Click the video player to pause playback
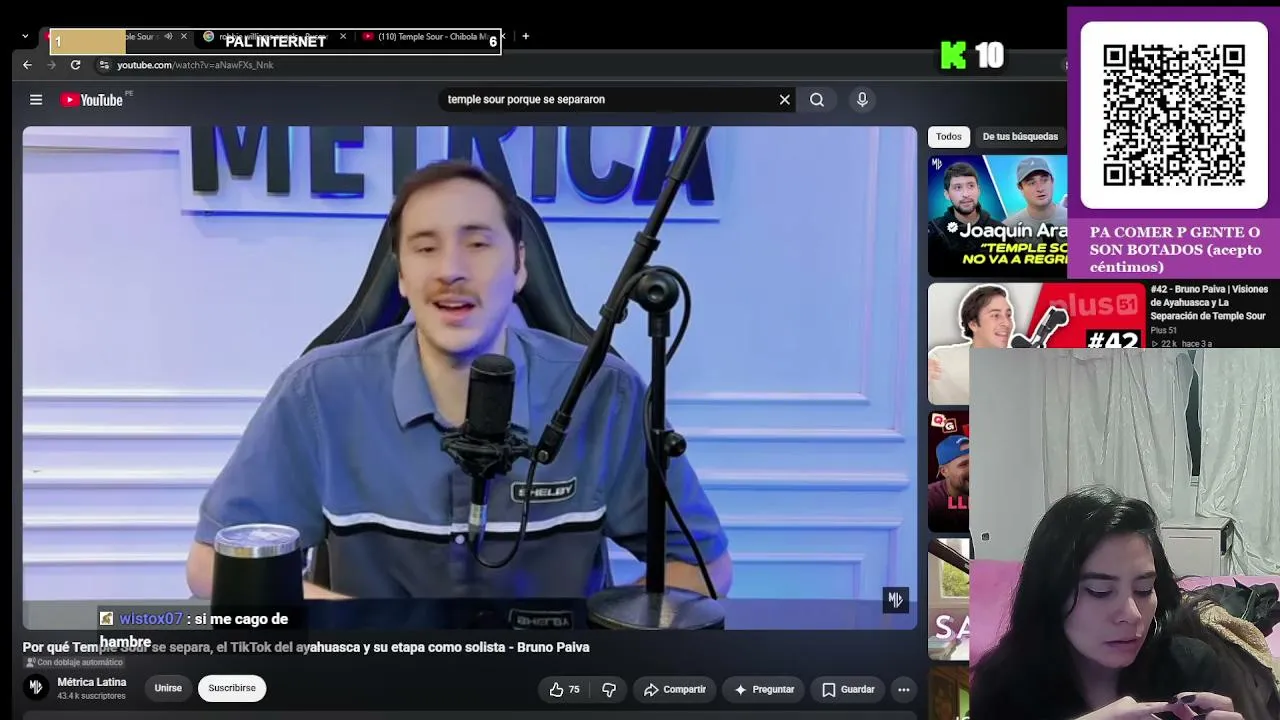This screenshot has height=720, width=1280. [x=469, y=377]
